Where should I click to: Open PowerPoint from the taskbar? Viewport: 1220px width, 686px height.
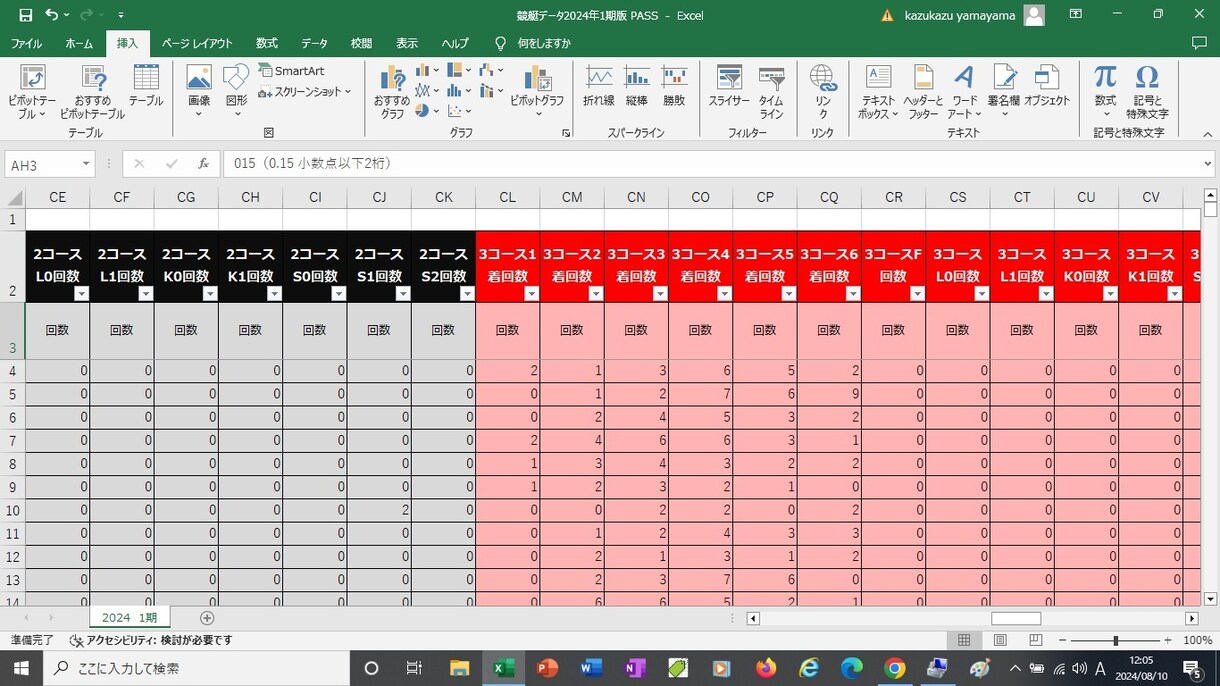point(547,668)
